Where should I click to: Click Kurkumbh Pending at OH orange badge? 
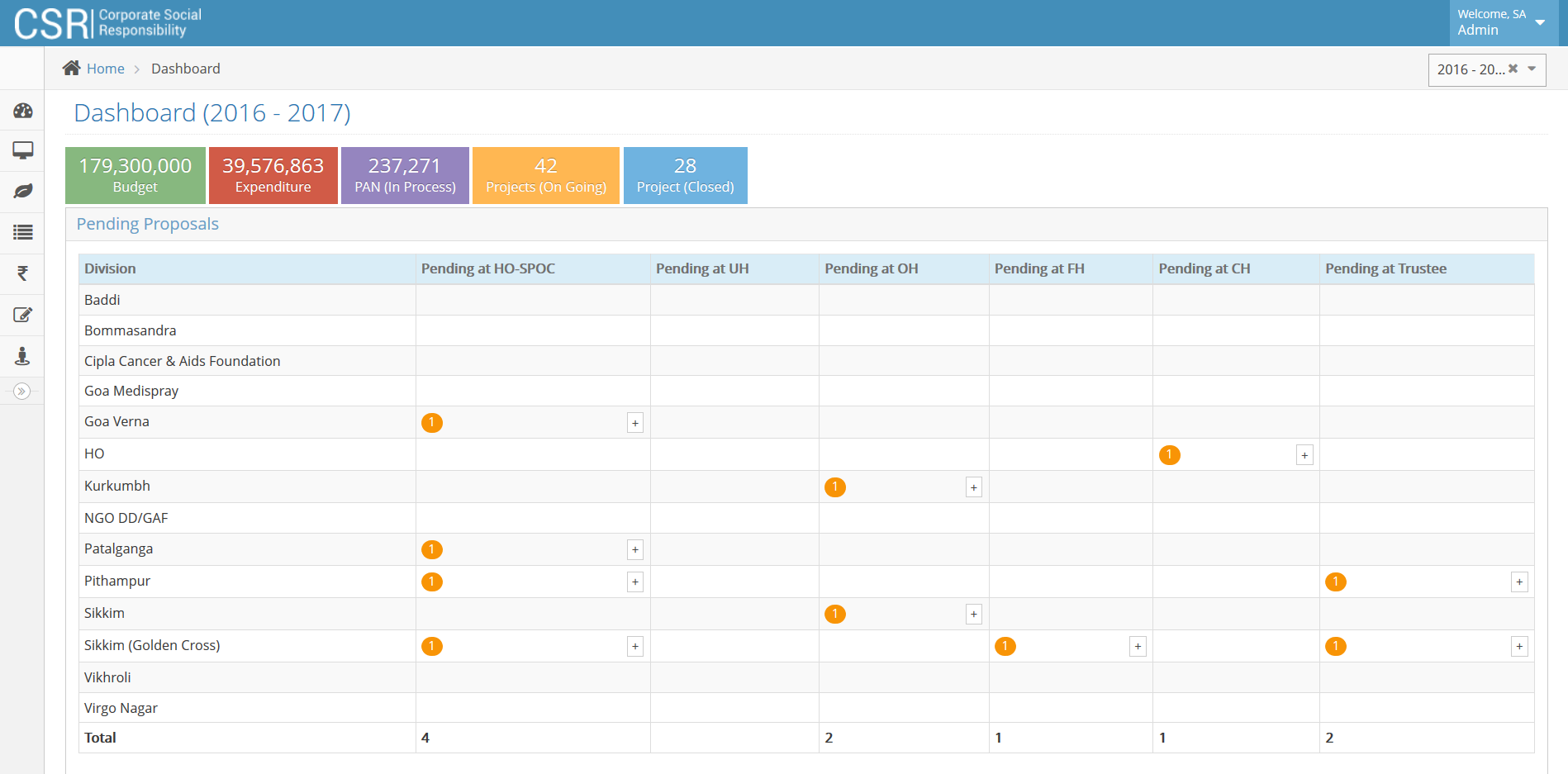click(835, 487)
